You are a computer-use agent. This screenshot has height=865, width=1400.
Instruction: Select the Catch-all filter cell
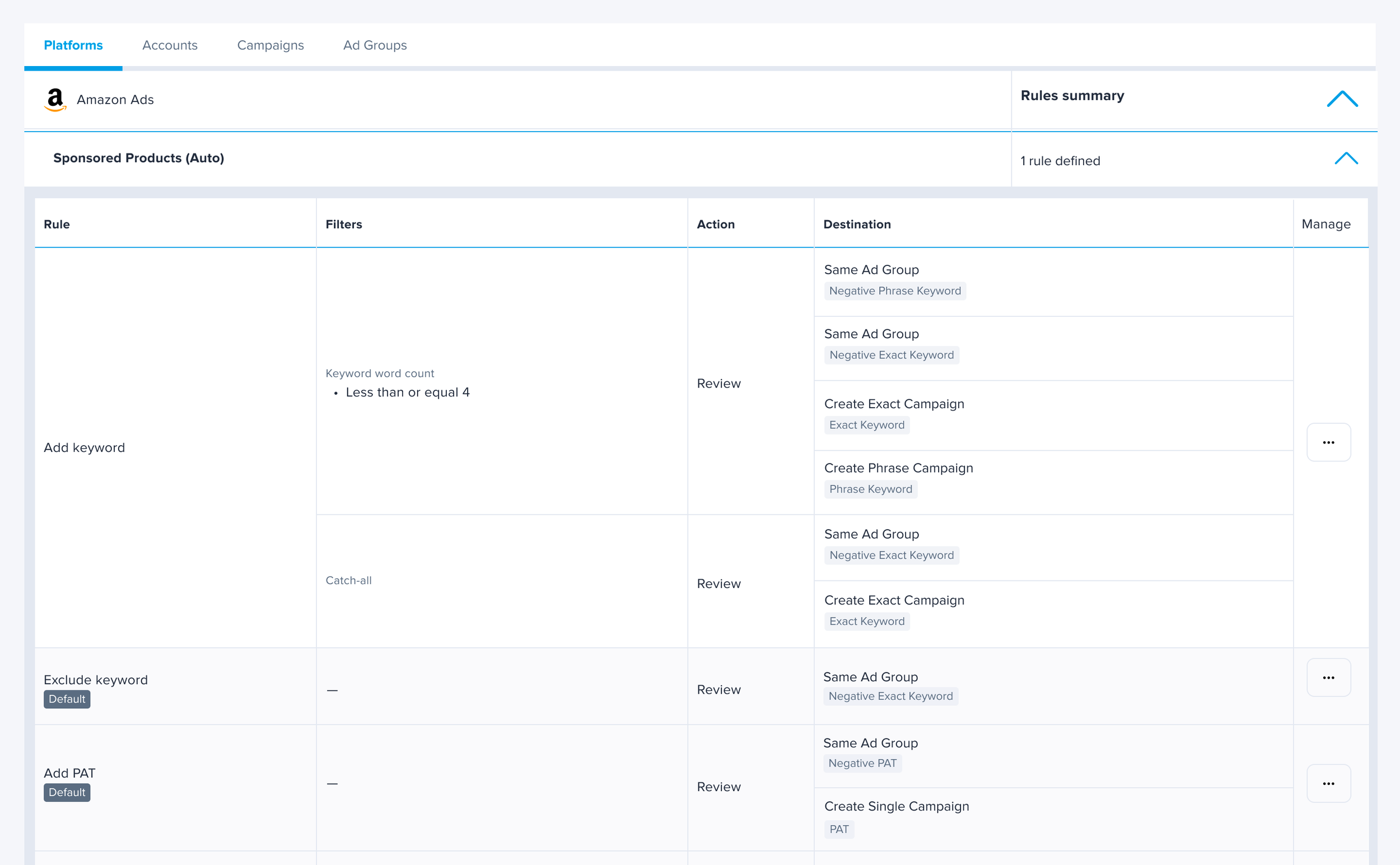(x=348, y=580)
